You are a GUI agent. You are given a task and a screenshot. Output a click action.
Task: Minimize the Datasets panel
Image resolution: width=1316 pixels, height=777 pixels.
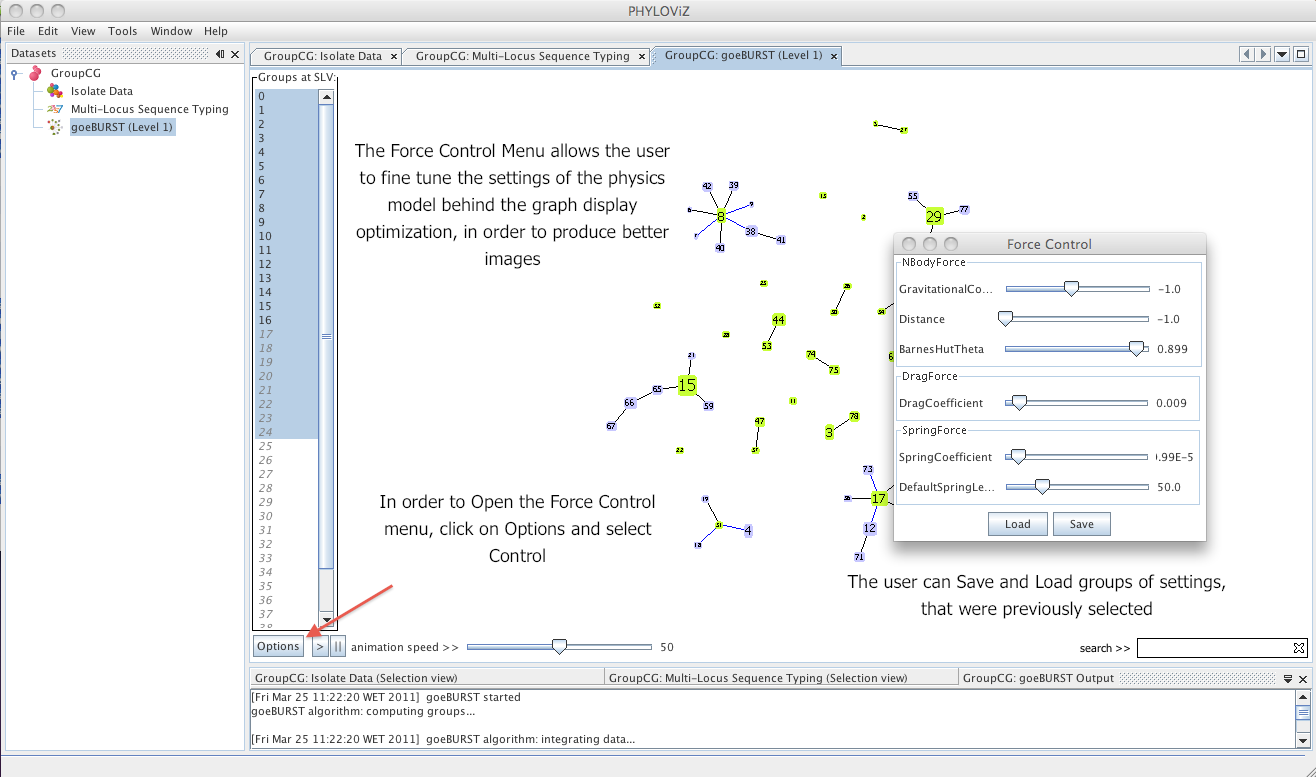[x=220, y=54]
